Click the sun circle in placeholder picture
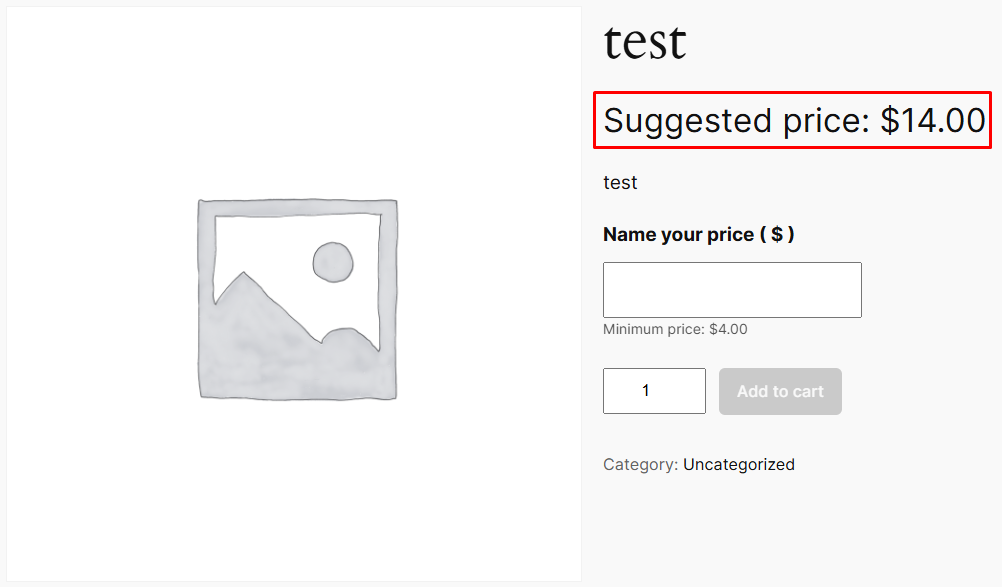Screen dimensions: 1002x587 pyautogui.click(x=333, y=263)
